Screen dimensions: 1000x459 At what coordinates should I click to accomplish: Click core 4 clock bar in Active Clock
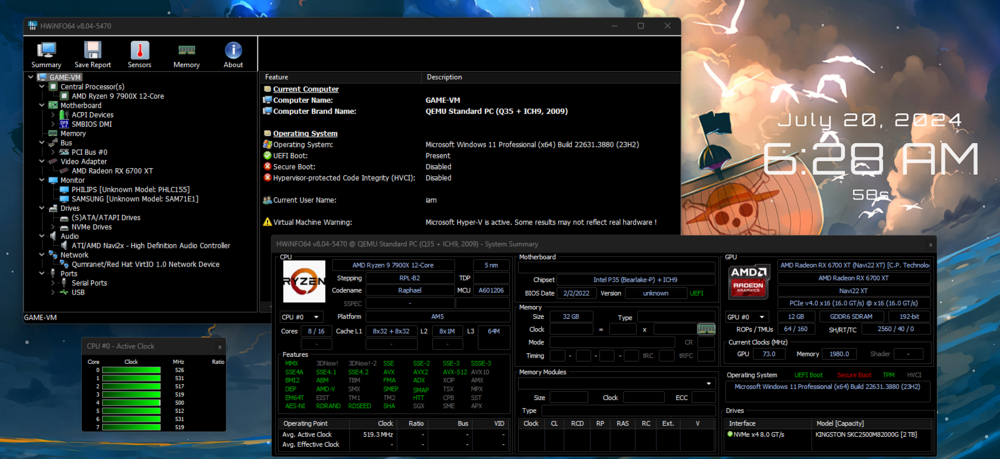131,403
